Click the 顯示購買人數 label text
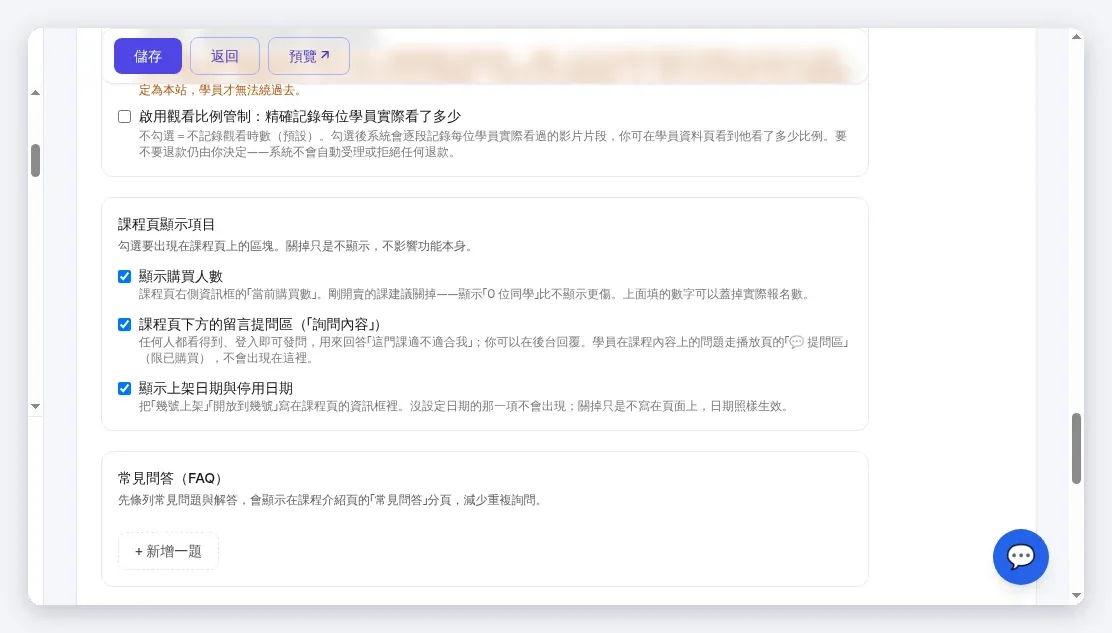The image size is (1112, 633). pyautogui.click(x=181, y=276)
